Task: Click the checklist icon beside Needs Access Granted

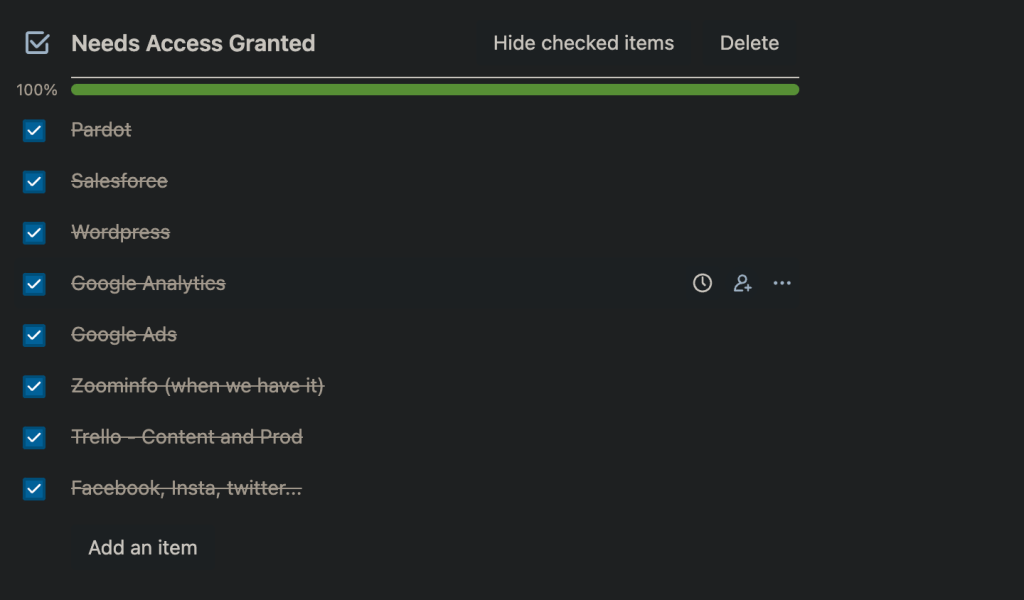Action: click(37, 43)
